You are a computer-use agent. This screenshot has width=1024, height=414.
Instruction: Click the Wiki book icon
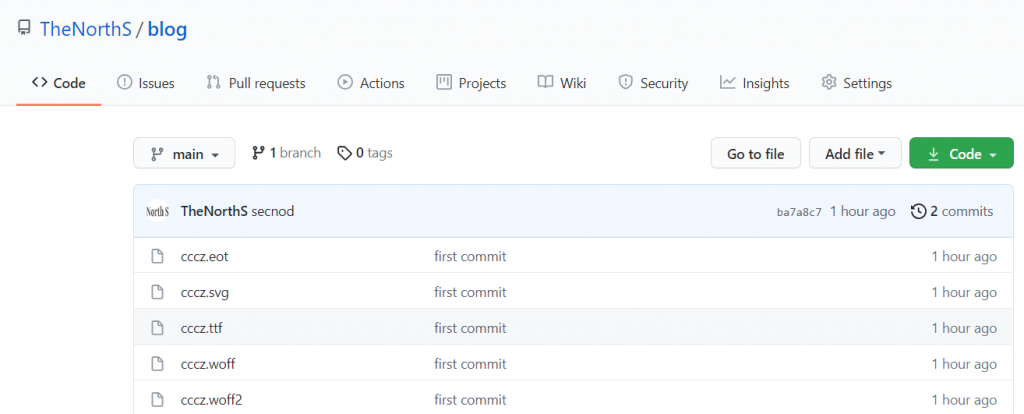pos(545,82)
